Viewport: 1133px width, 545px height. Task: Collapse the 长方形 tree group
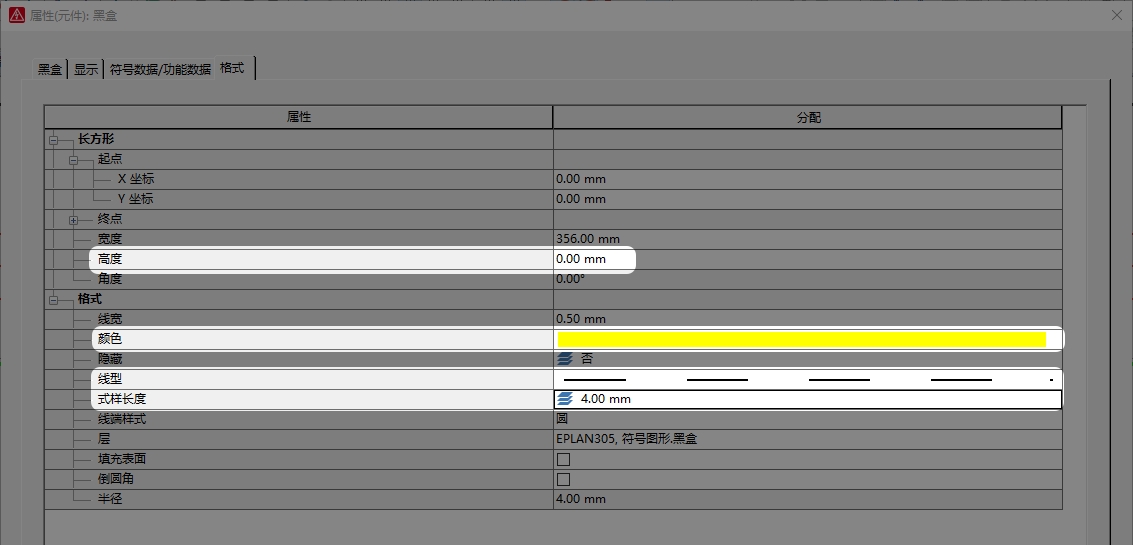pos(53,140)
